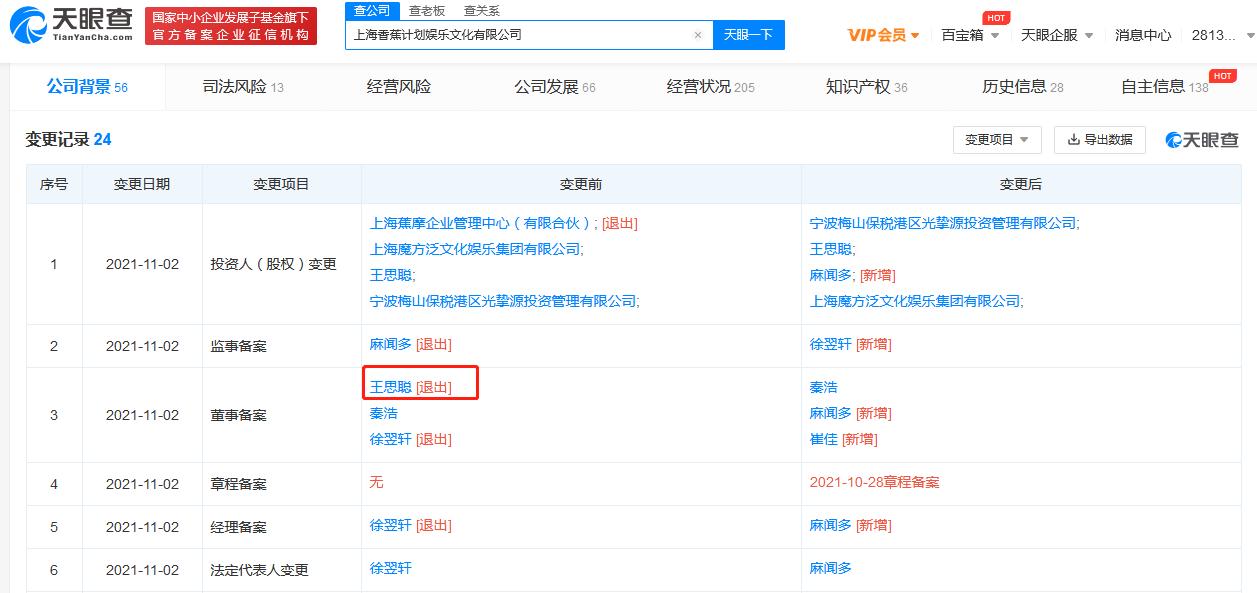The height and width of the screenshot is (593, 1257).
Task: Click the 导出数据 export button
Action: pyautogui.click(x=1099, y=140)
